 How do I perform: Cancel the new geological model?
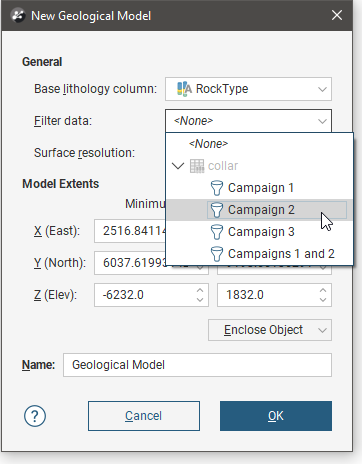144,416
